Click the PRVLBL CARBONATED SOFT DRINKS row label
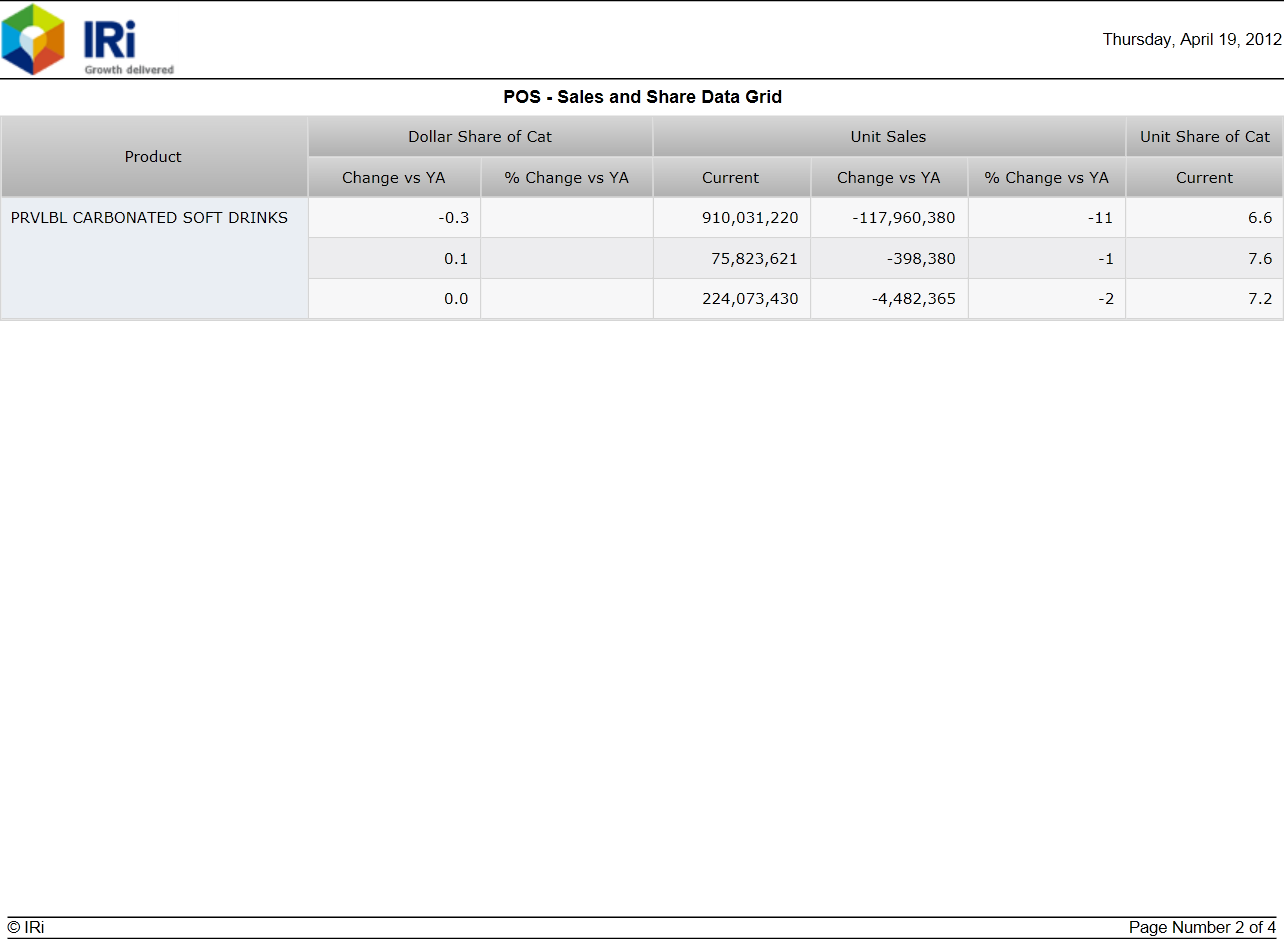The image size is (1284, 946). (x=149, y=218)
